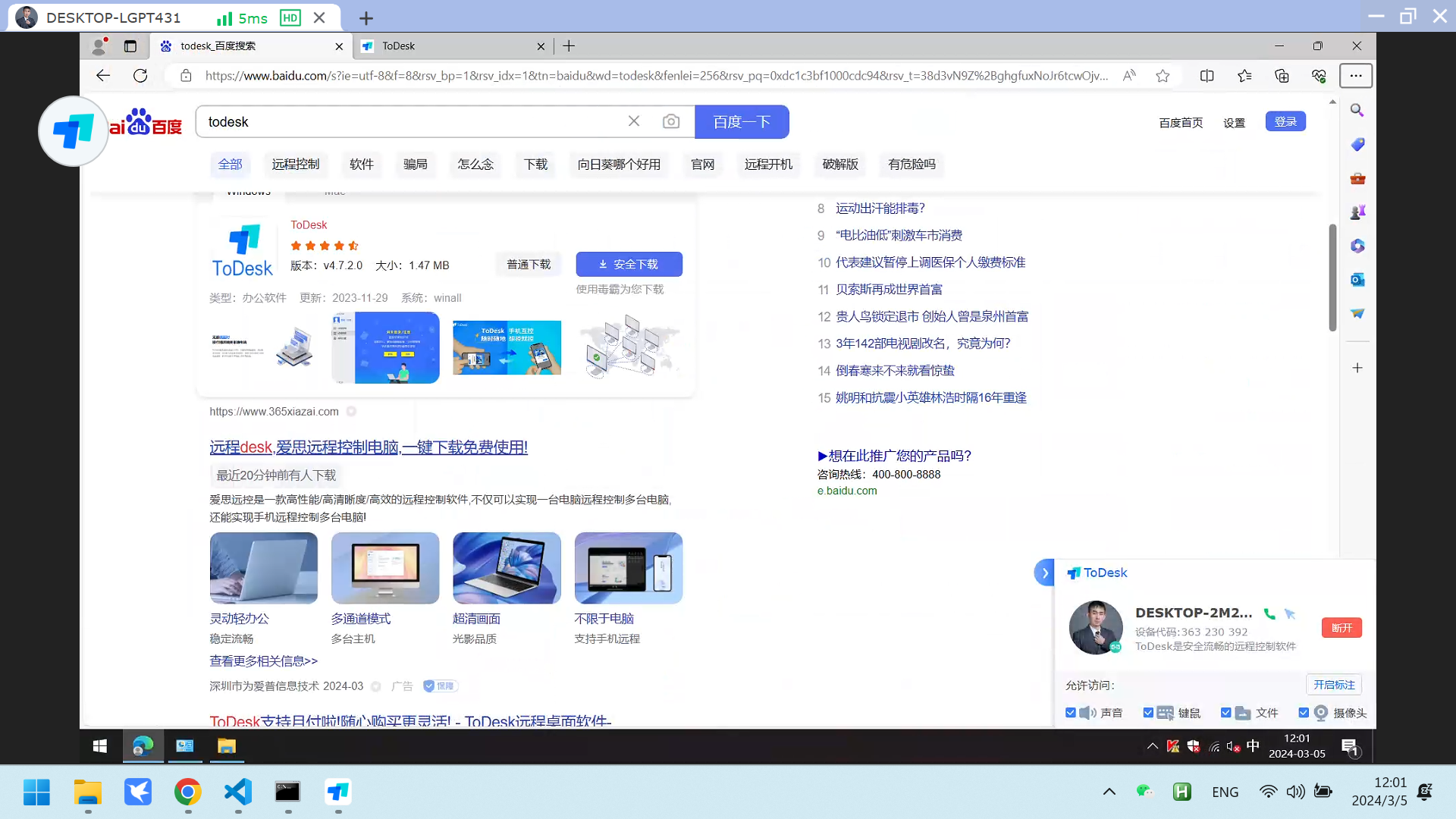Image resolution: width=1456 pixels, height=819 pixels.
Task: Select the 远程控制 search filter tab
Action: tap(295, 165)
